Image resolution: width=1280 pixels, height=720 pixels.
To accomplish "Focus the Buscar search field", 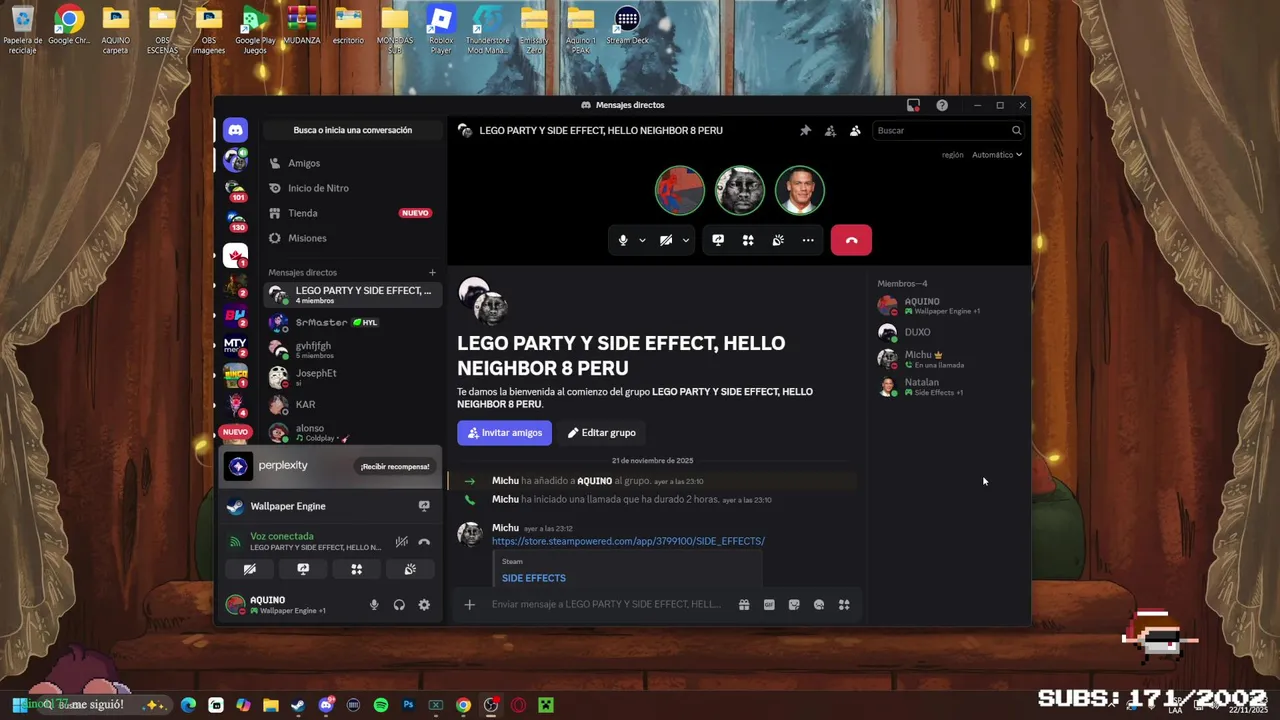I will tap(948, 130).
